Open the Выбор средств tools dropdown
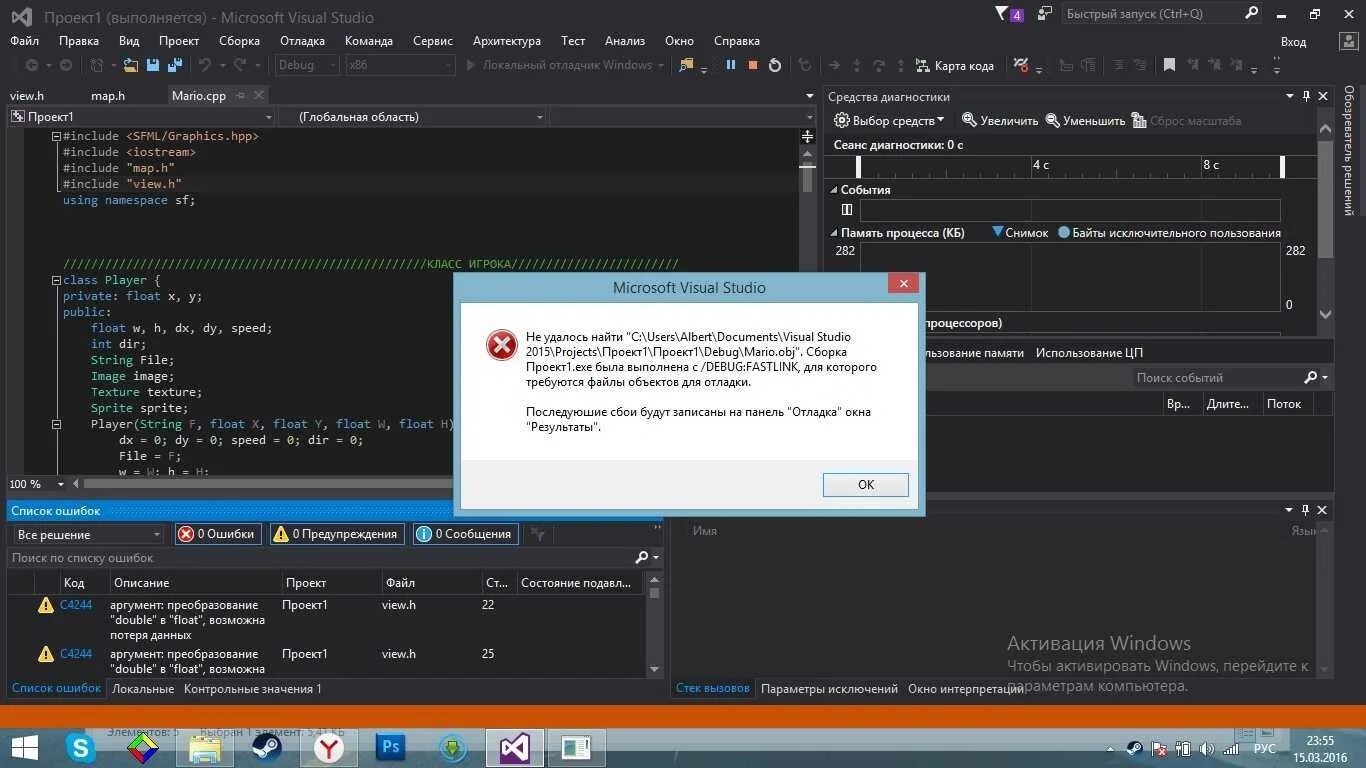 tap(890, 120)
